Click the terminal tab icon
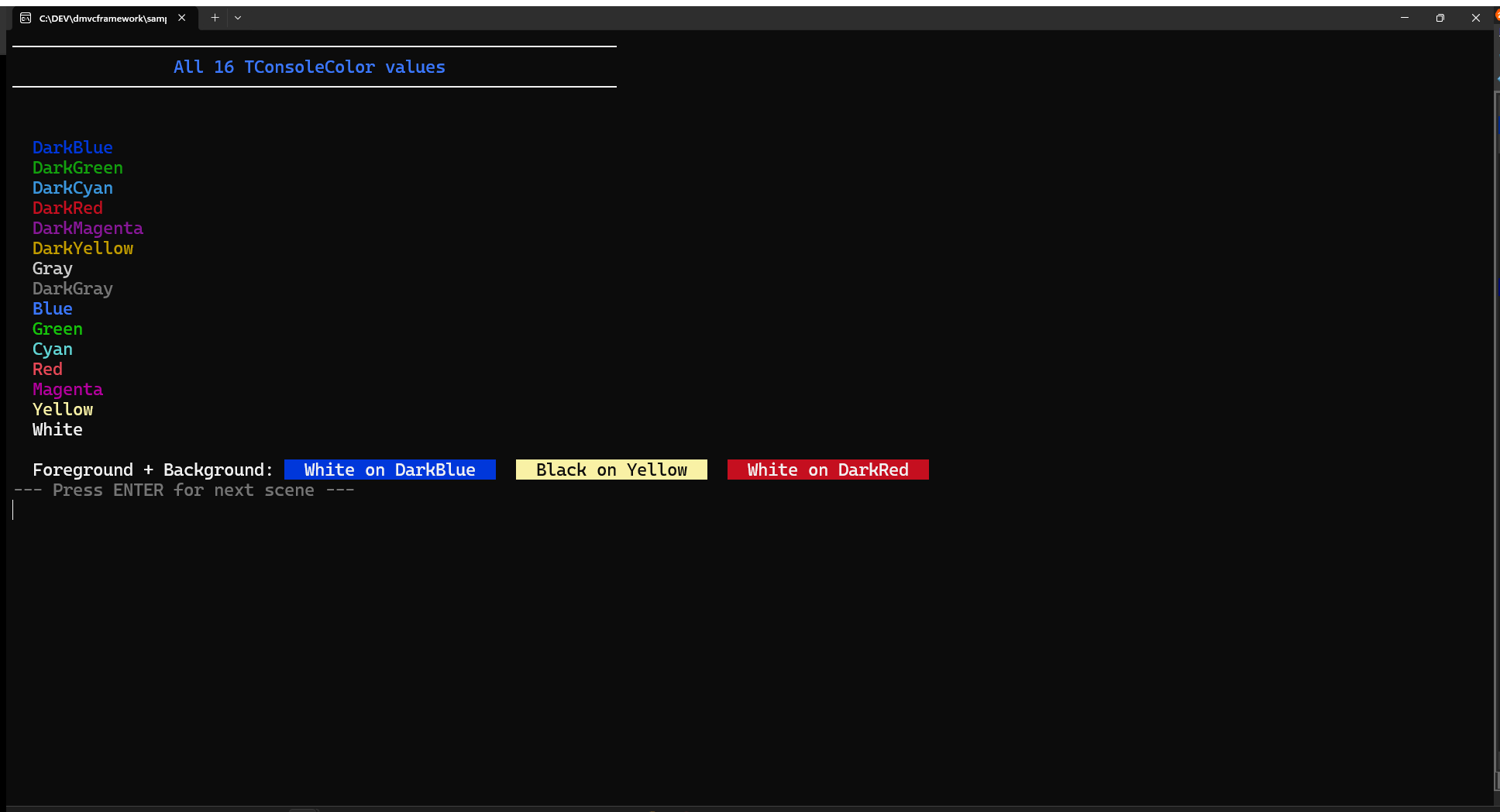Image resolution: width=1500 pixels, height=812 pixels. click(x=26, y=18)
